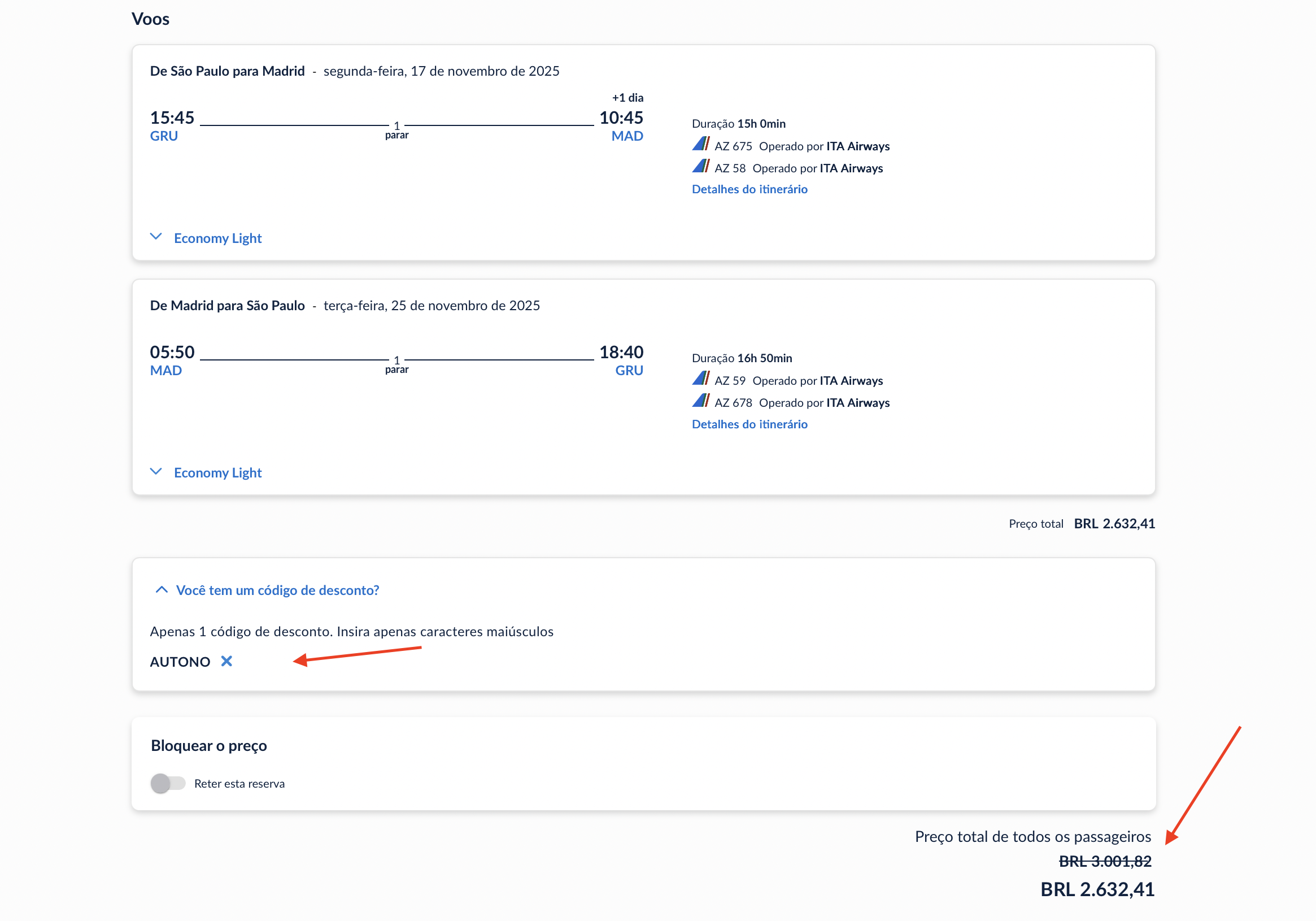Screen dimensions: 1316x921
Task: Open Detalhes do itinerário for return flight
Action: [x=749, y=424]
